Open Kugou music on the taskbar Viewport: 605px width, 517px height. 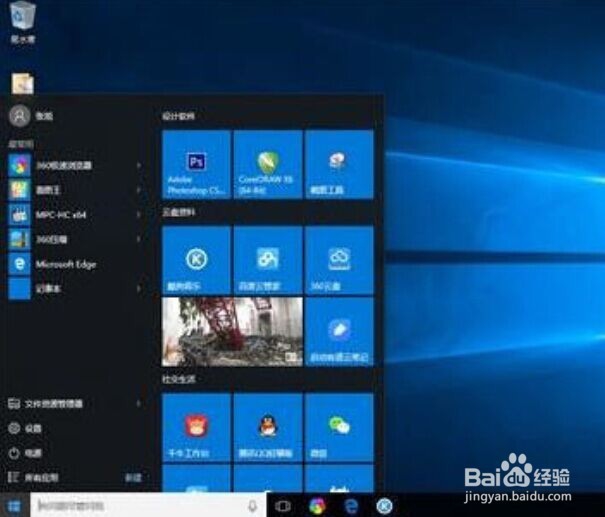385,505
